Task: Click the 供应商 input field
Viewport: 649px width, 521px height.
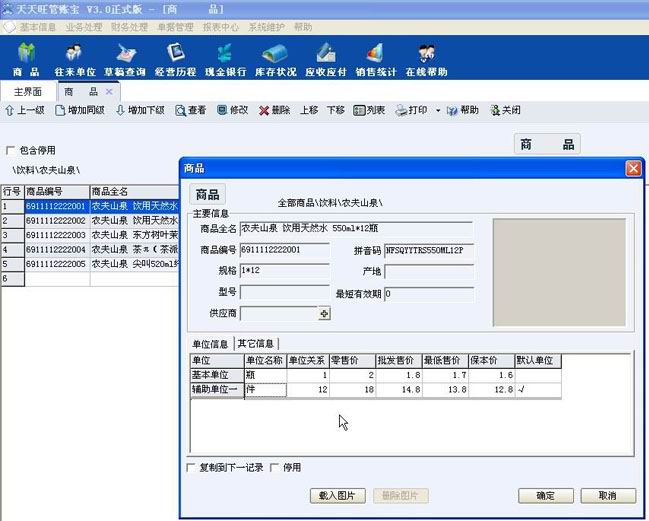Action: (x=279, y=314)
